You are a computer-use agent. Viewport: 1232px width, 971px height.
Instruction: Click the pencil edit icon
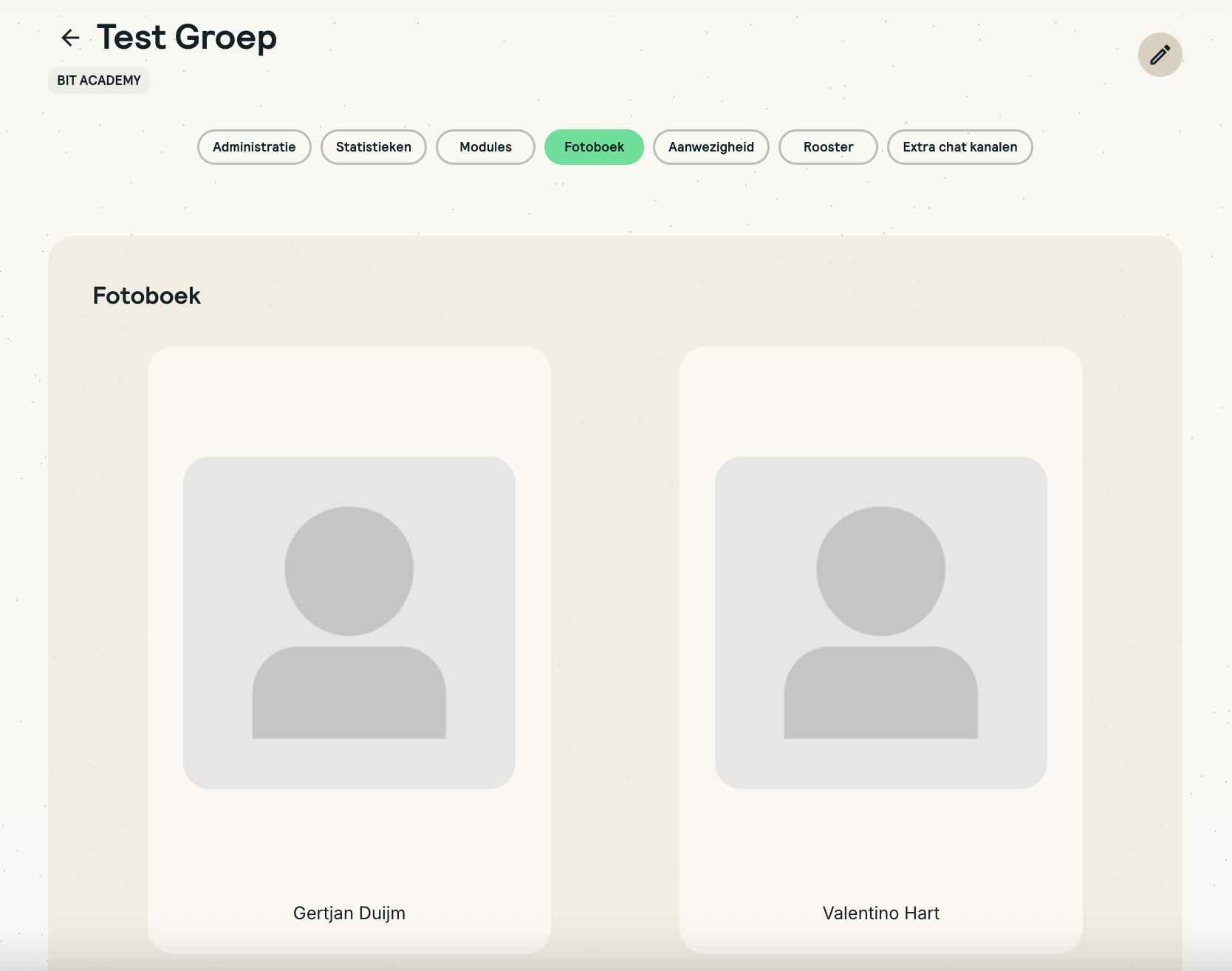pyautogui.click(x=1160, y=55)
